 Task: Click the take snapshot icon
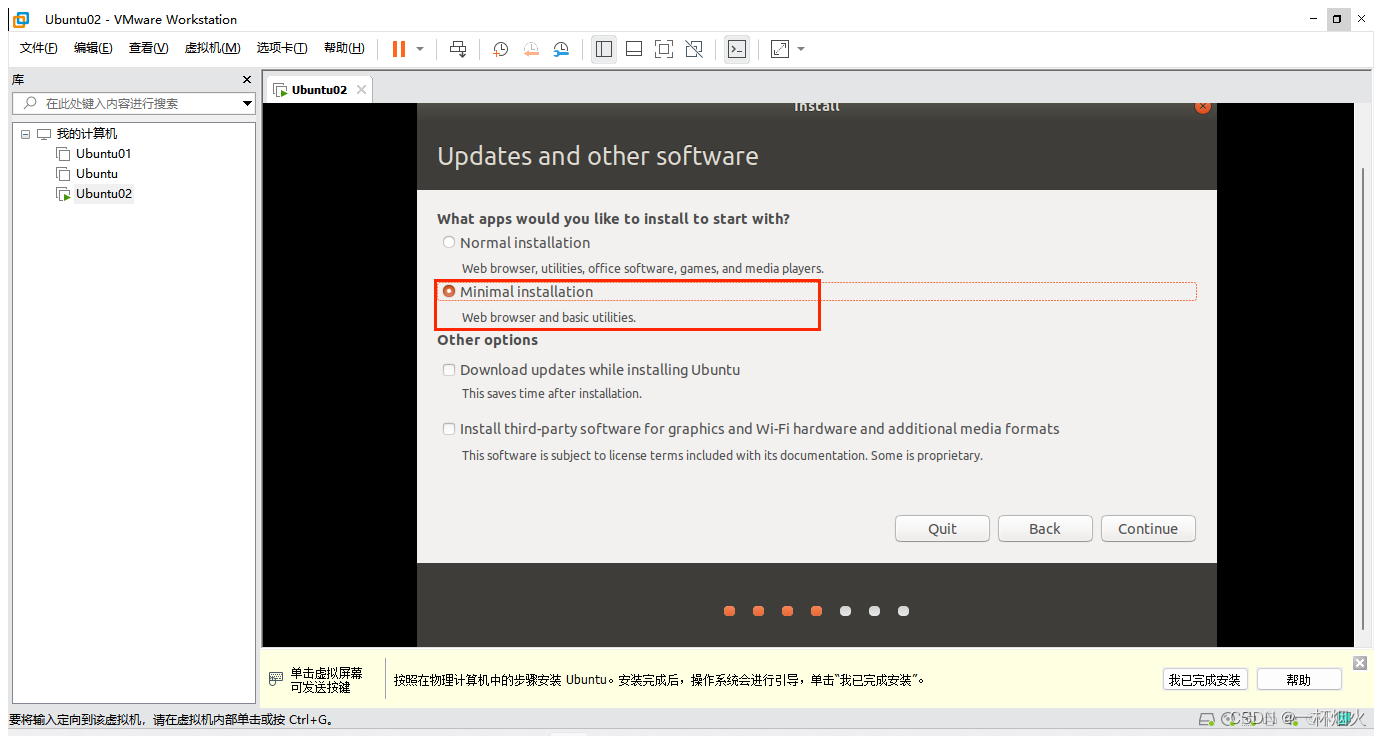click(x=500, y=49)
